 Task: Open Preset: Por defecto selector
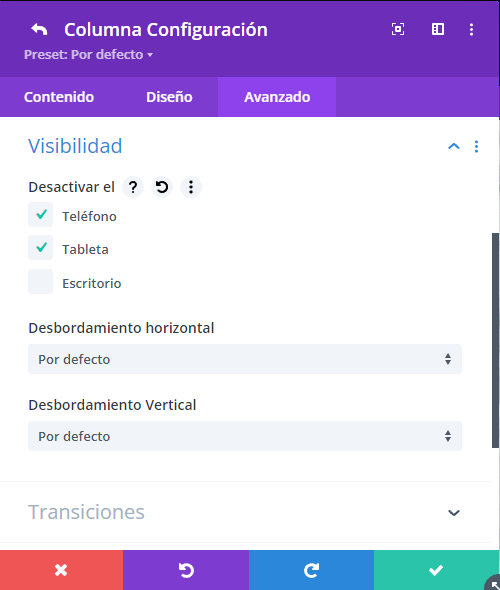[x=88, y=55]
